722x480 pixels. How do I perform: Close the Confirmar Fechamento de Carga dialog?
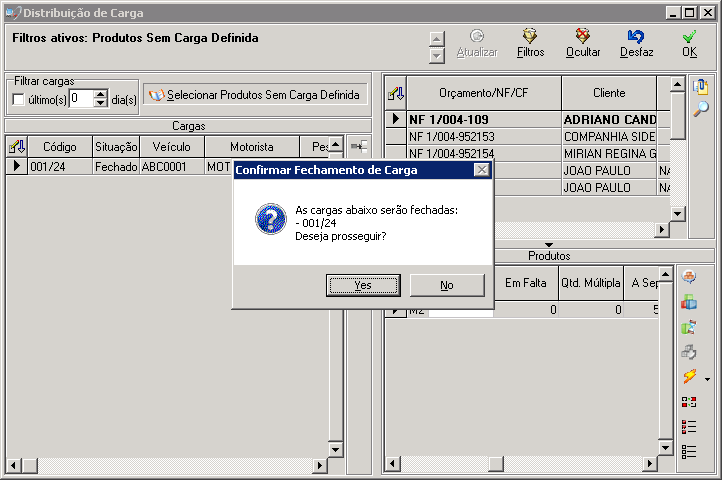pos(482,170)
